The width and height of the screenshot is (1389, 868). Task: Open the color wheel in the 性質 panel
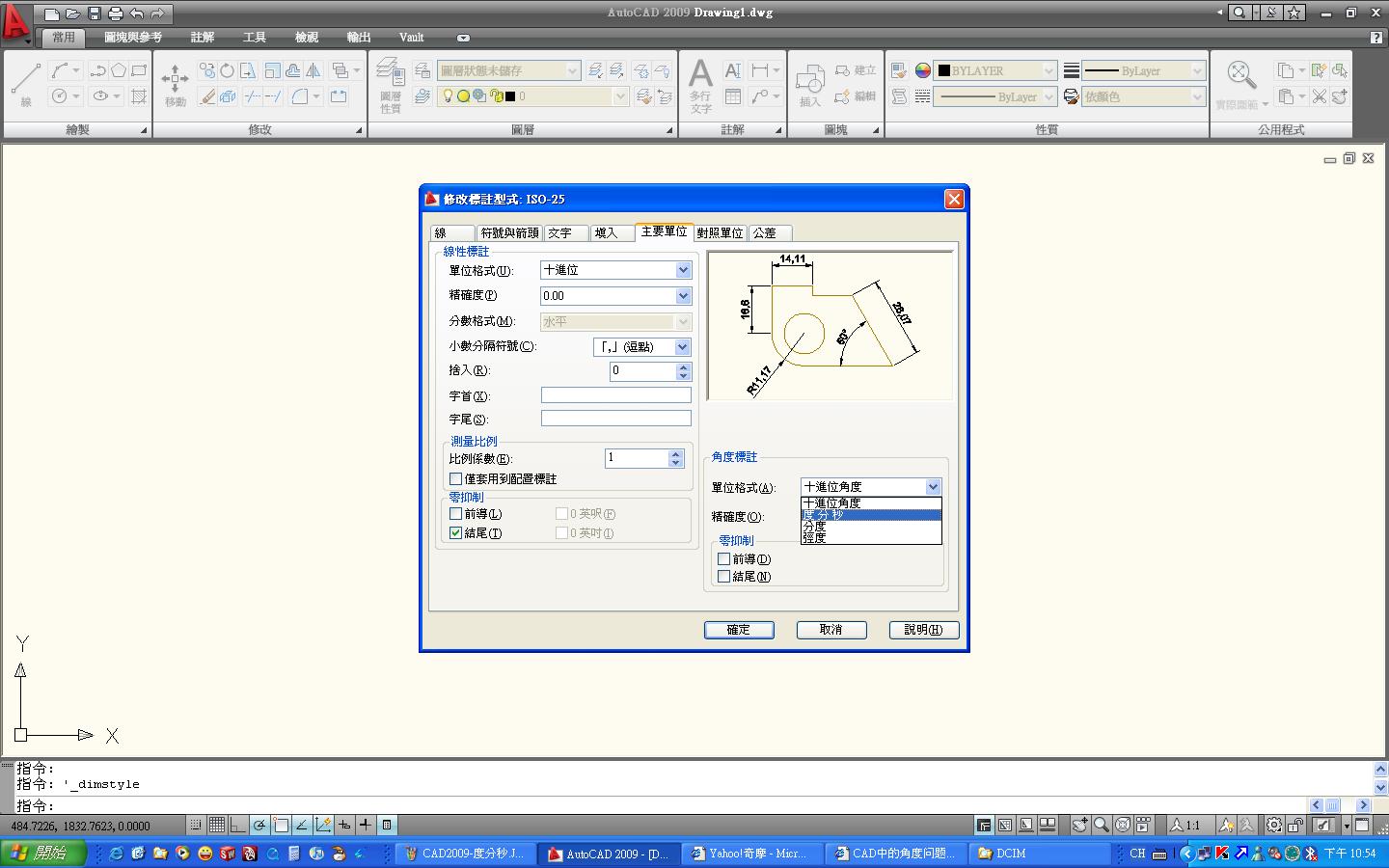click(x=923, y=69)
